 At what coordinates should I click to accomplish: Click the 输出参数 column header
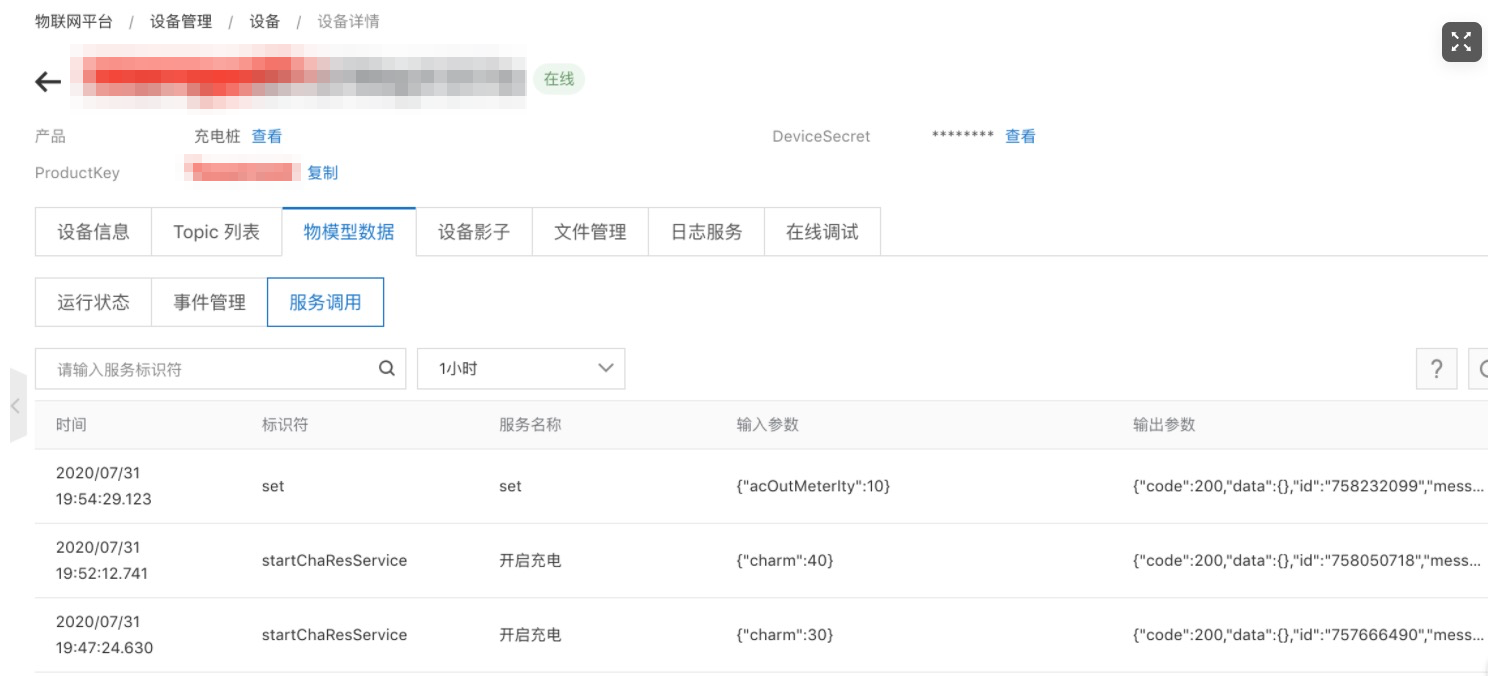pos(1164,424)
